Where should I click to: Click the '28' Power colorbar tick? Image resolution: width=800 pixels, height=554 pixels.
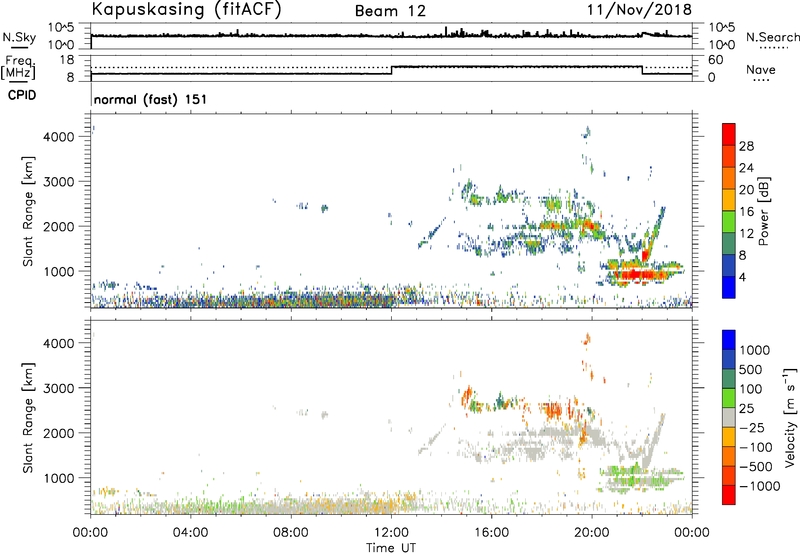click(746, 146)
